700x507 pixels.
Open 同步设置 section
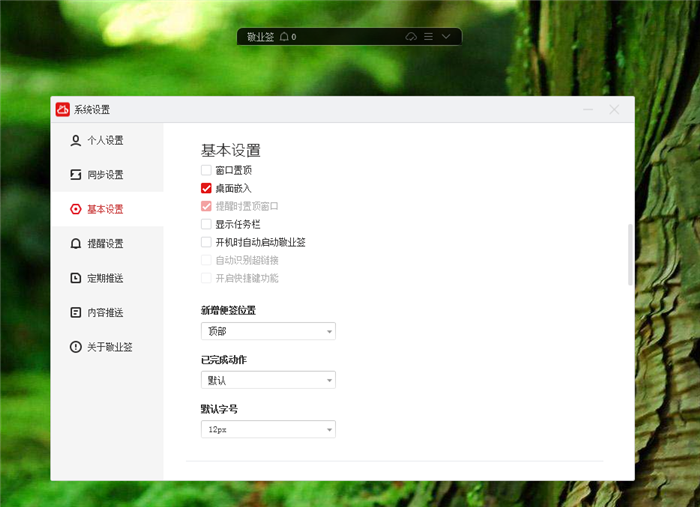[107, 175]
